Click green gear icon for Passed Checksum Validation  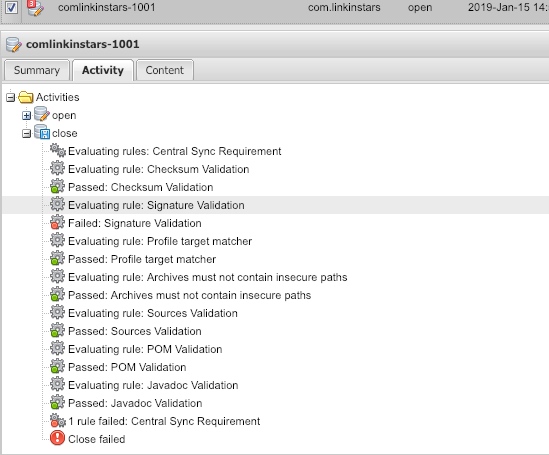(57, 186)
